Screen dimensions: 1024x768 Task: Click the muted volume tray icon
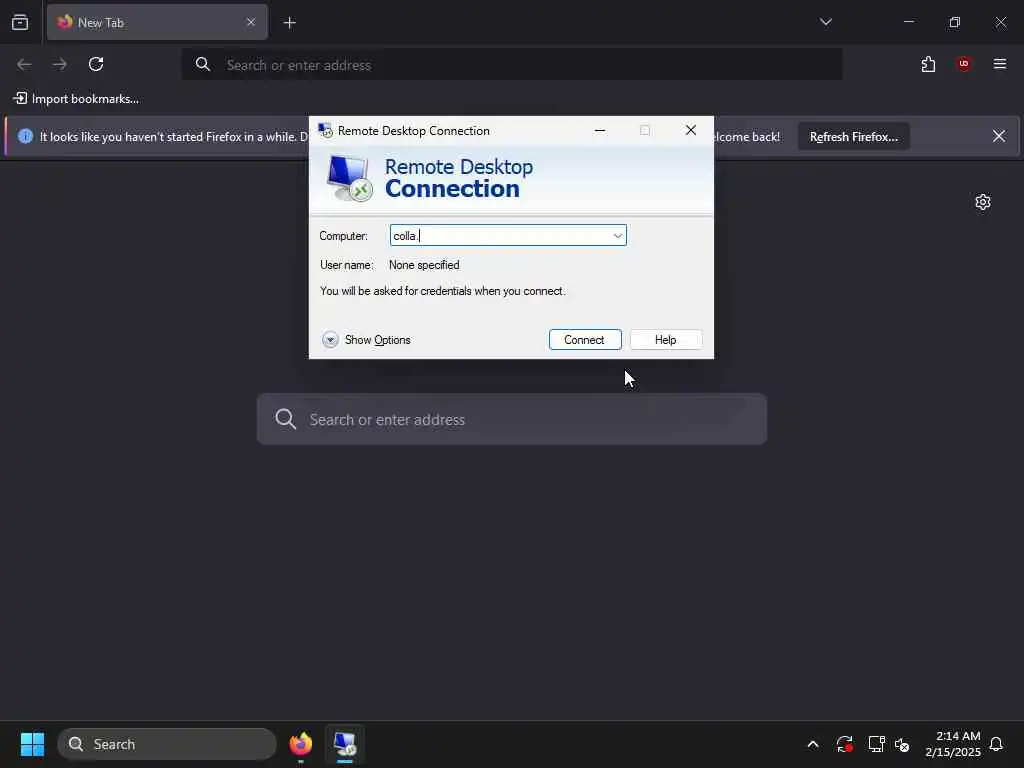(x=902, y=744)
